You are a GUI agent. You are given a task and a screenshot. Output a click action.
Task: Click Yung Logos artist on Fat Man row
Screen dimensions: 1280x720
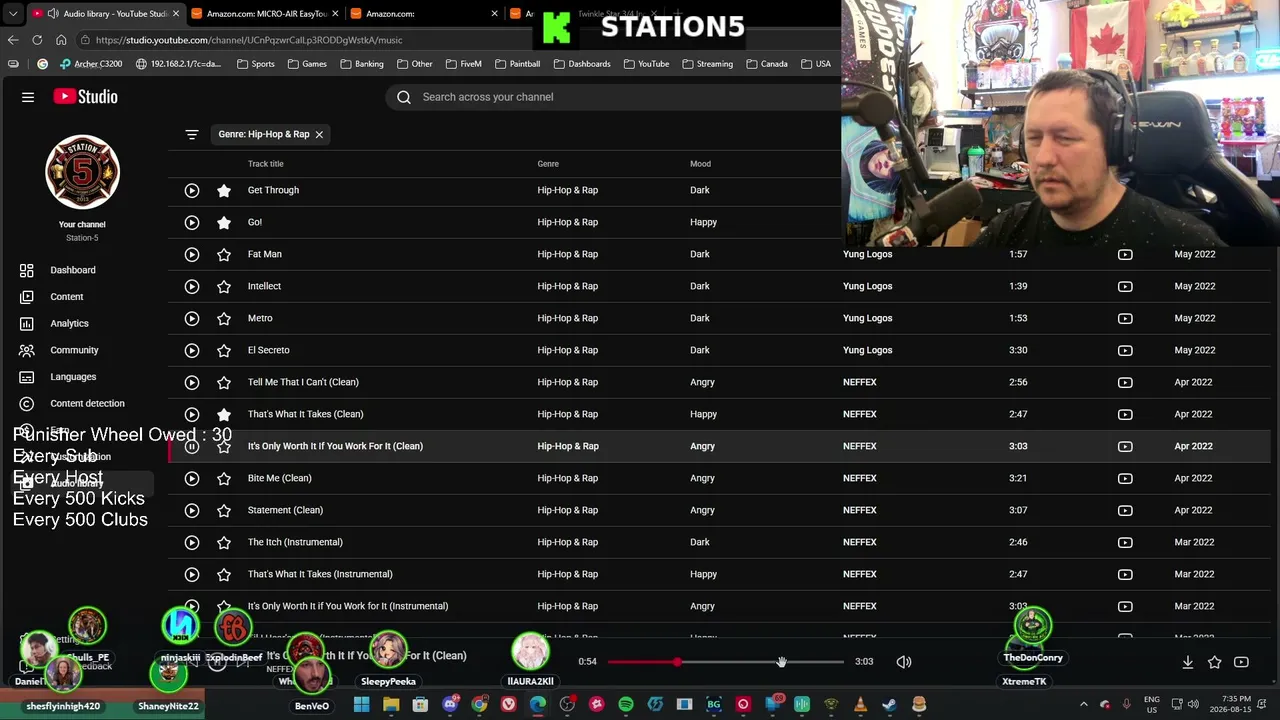click(x=867, y=254)
